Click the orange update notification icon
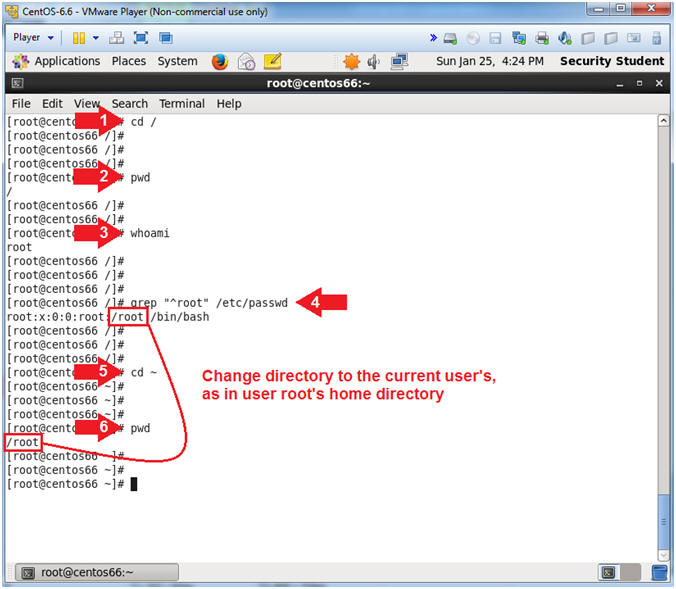Viewport: 676px width, 589px height. click(x=351, y=62)
